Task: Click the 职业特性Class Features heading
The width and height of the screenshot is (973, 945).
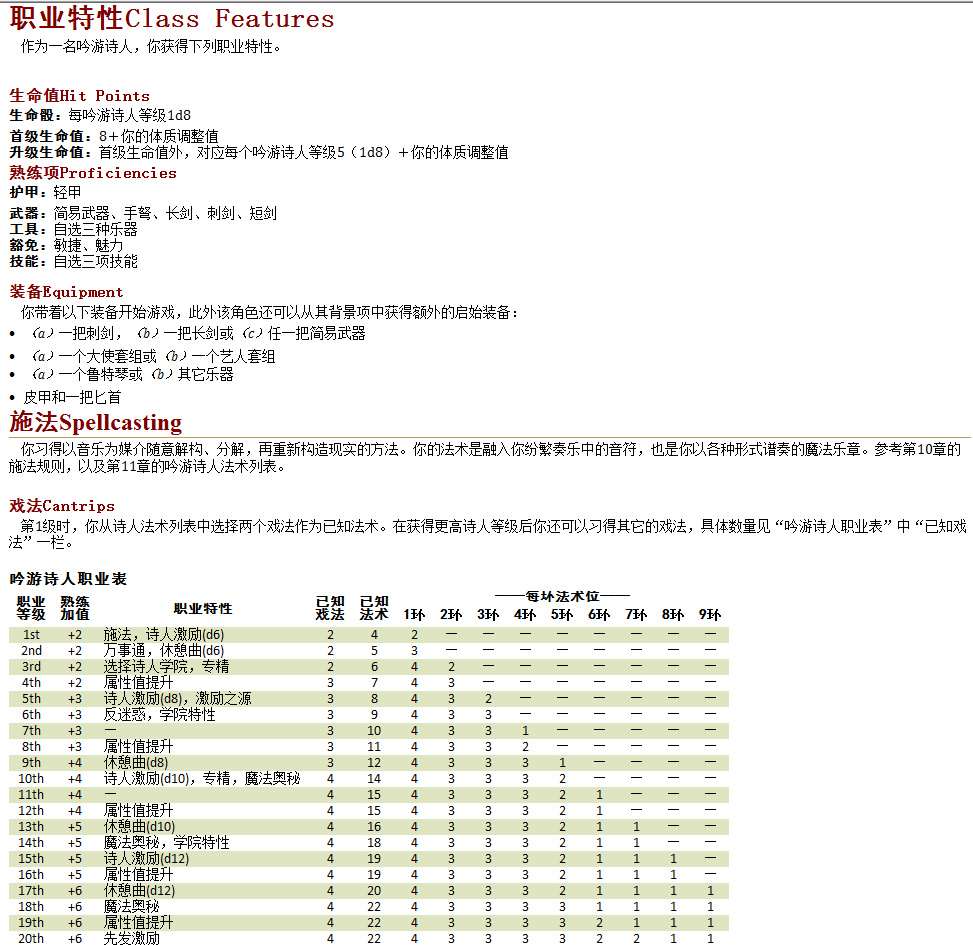Action: (x=172, y=19)
